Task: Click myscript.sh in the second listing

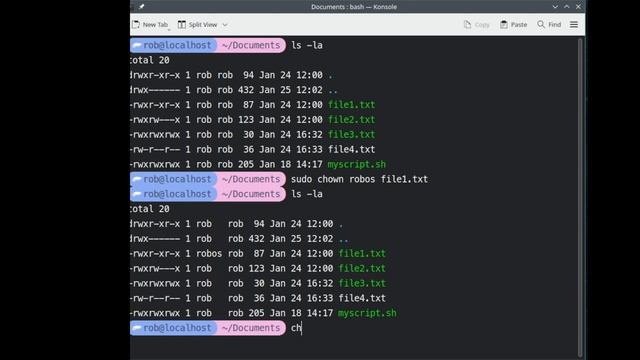Action: (367, 313)
